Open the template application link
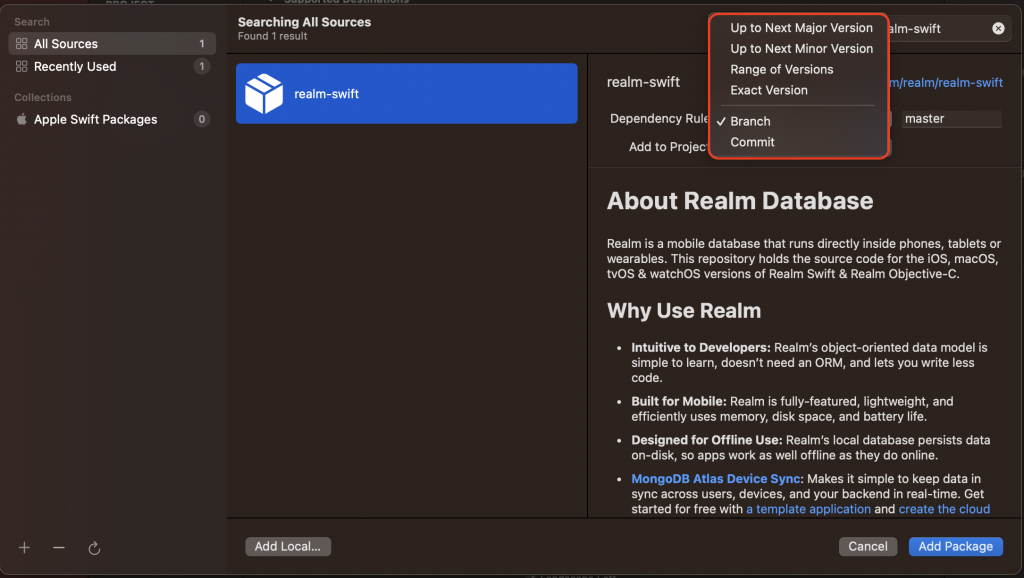The width and height of the screenshot is (1024, 578). [808, 509]
